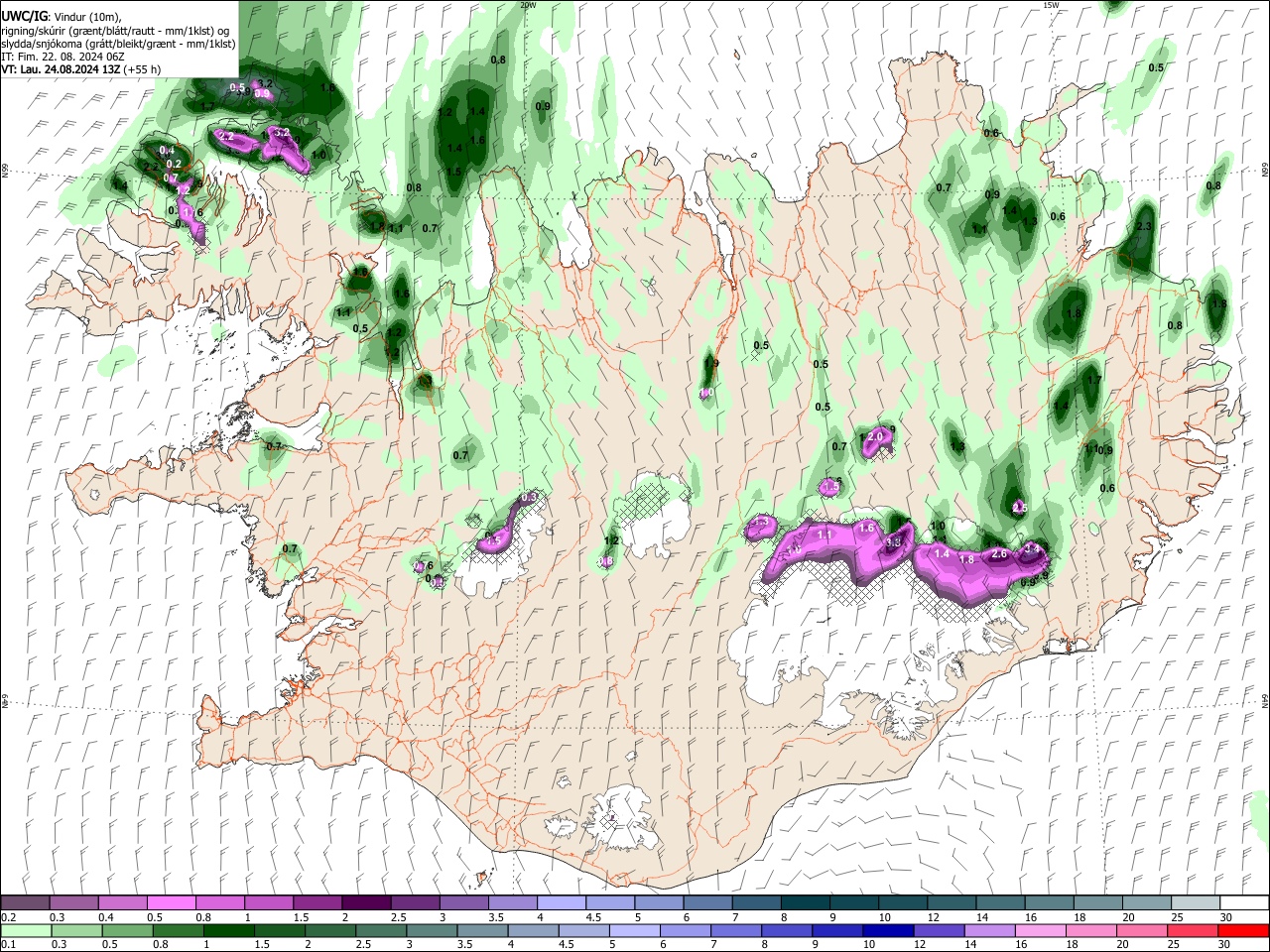Click the '2.0' value in the pink snow patch
Viewport: 1270px width, 952px height.
(875, 436)
